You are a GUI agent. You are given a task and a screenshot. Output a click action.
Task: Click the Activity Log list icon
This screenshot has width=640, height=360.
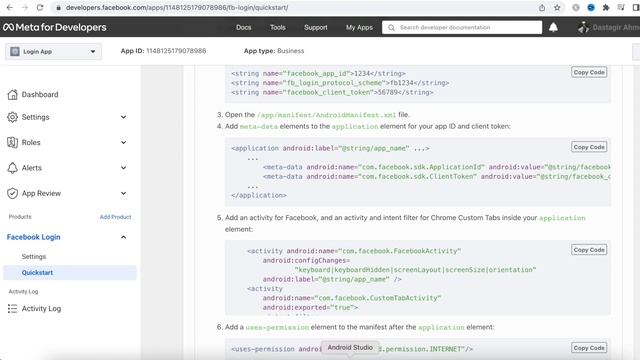click(x=12, y=309)
